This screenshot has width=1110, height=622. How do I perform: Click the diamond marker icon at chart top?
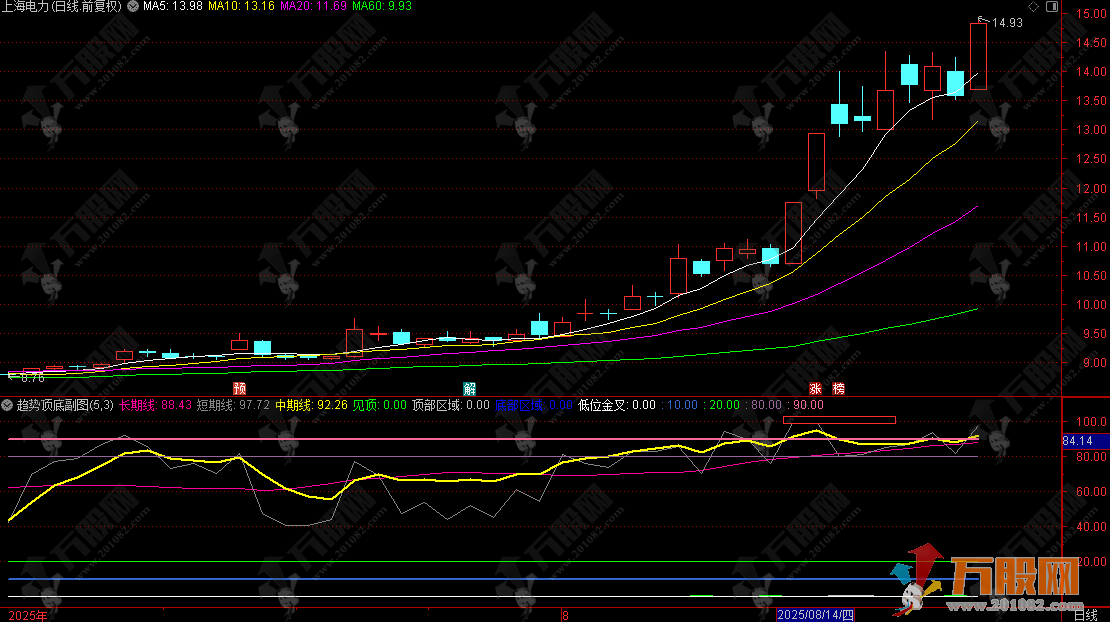1034,6
